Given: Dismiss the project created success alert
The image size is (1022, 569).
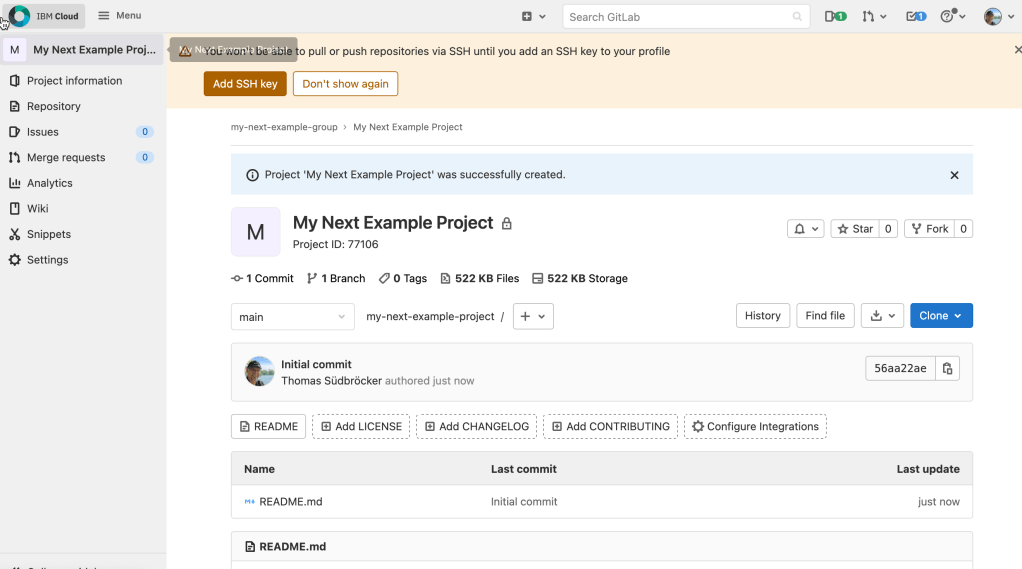Looking at the screenshot, I should click(x=954, y=175).
